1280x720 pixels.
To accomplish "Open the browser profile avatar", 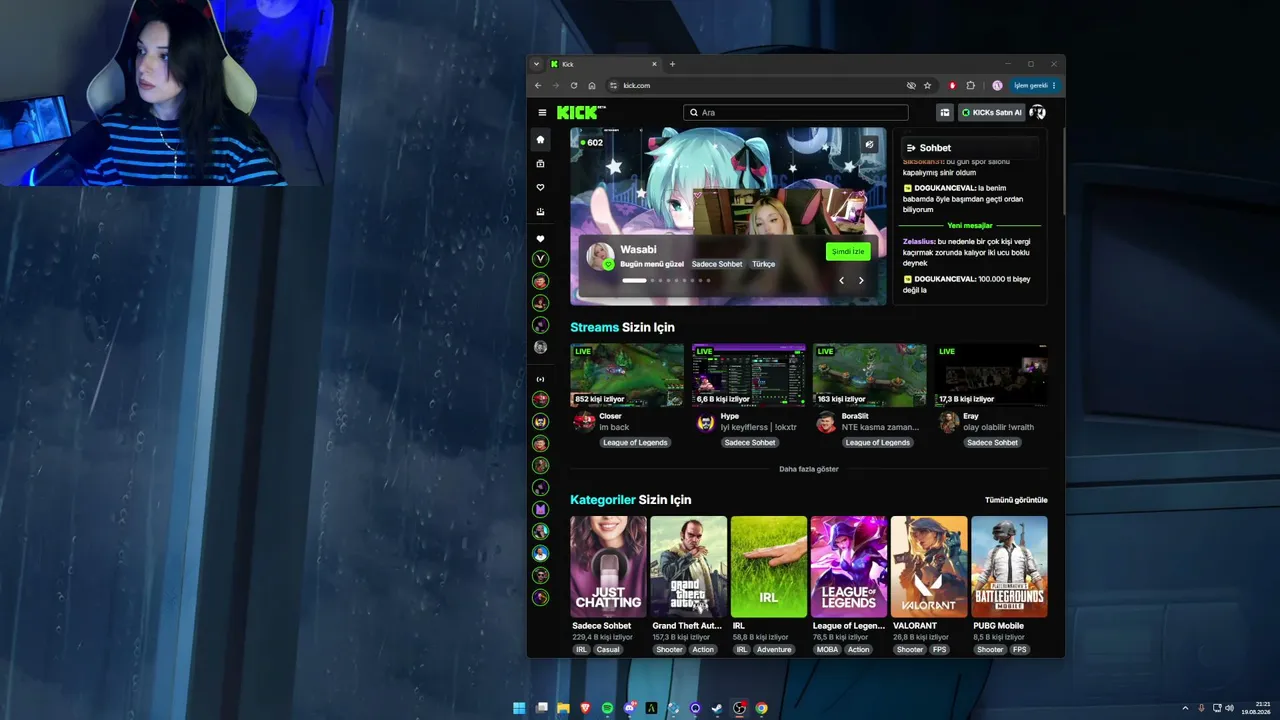I will (997, 86).
